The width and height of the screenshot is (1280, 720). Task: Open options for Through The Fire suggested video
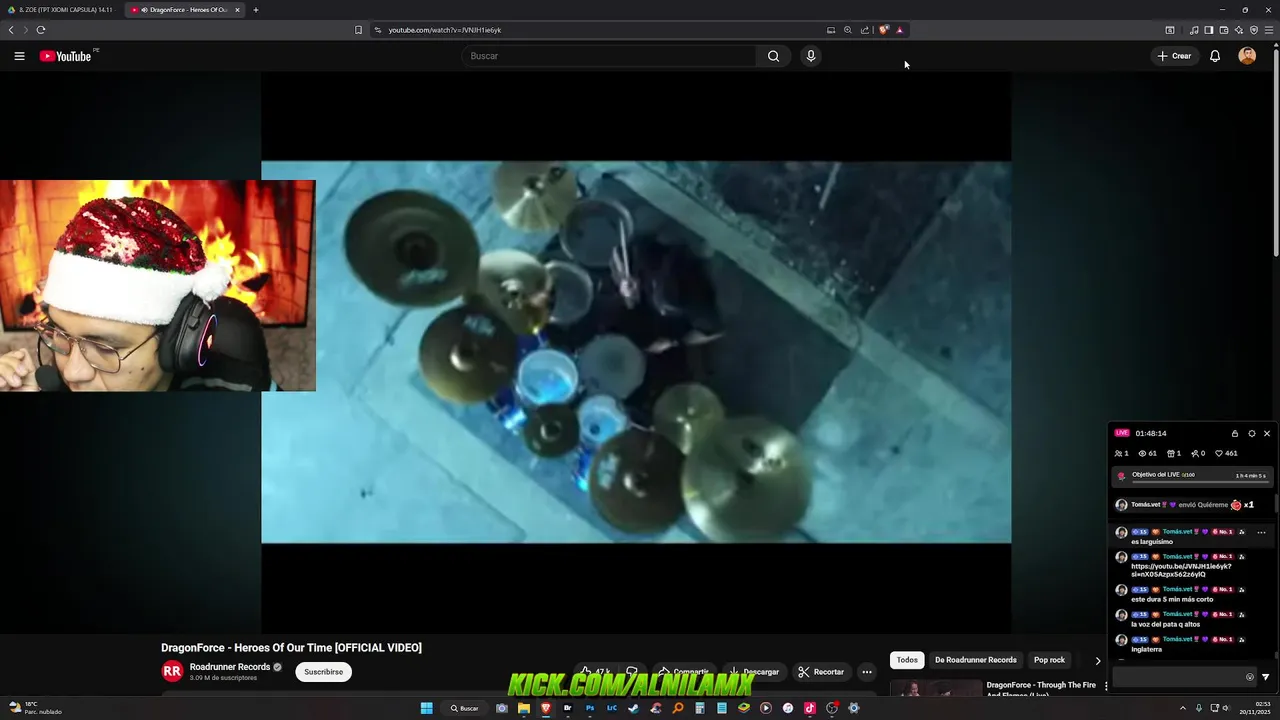pos(1105,686)
